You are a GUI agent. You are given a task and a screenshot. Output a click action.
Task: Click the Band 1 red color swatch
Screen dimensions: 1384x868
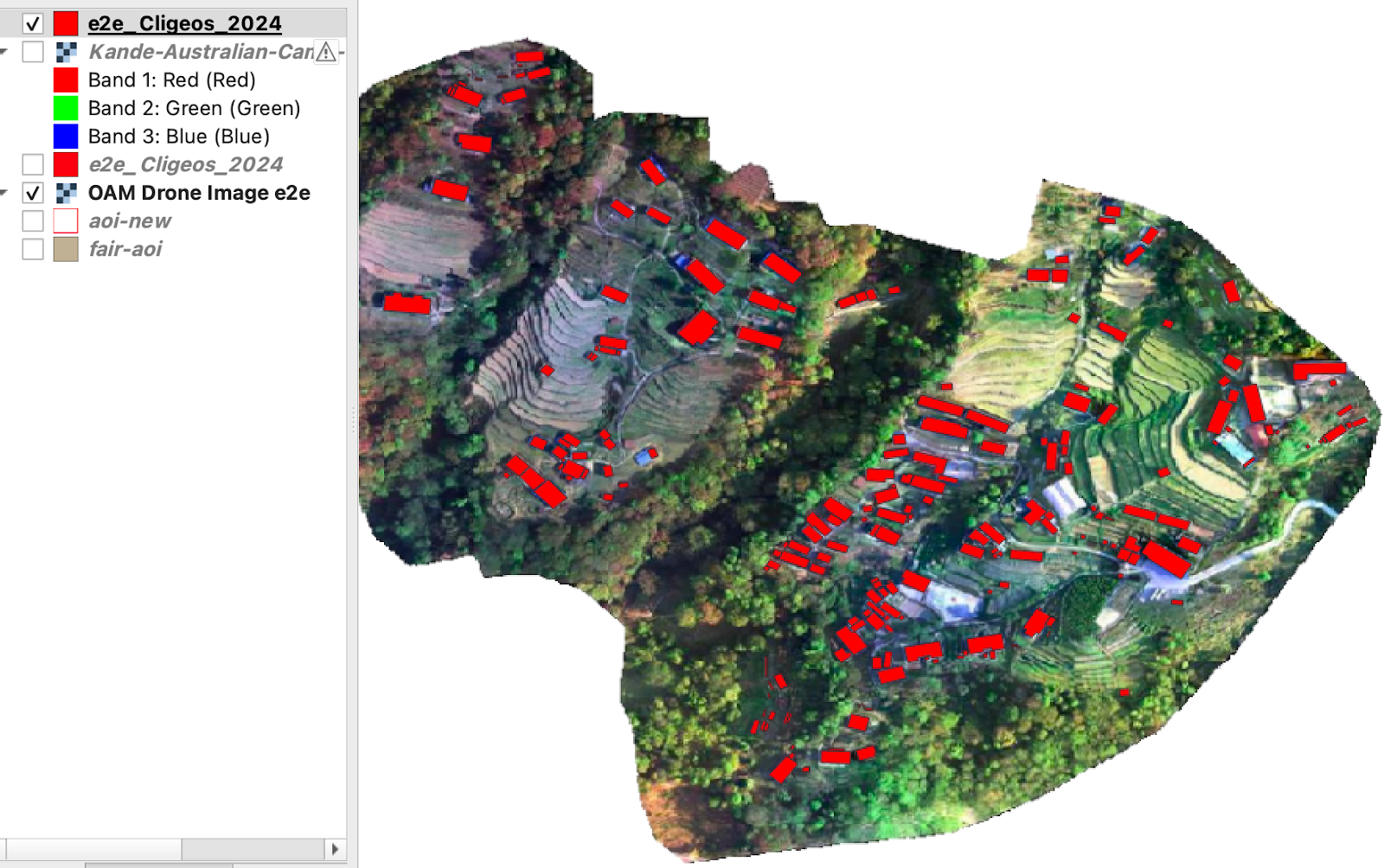(66, 80)
